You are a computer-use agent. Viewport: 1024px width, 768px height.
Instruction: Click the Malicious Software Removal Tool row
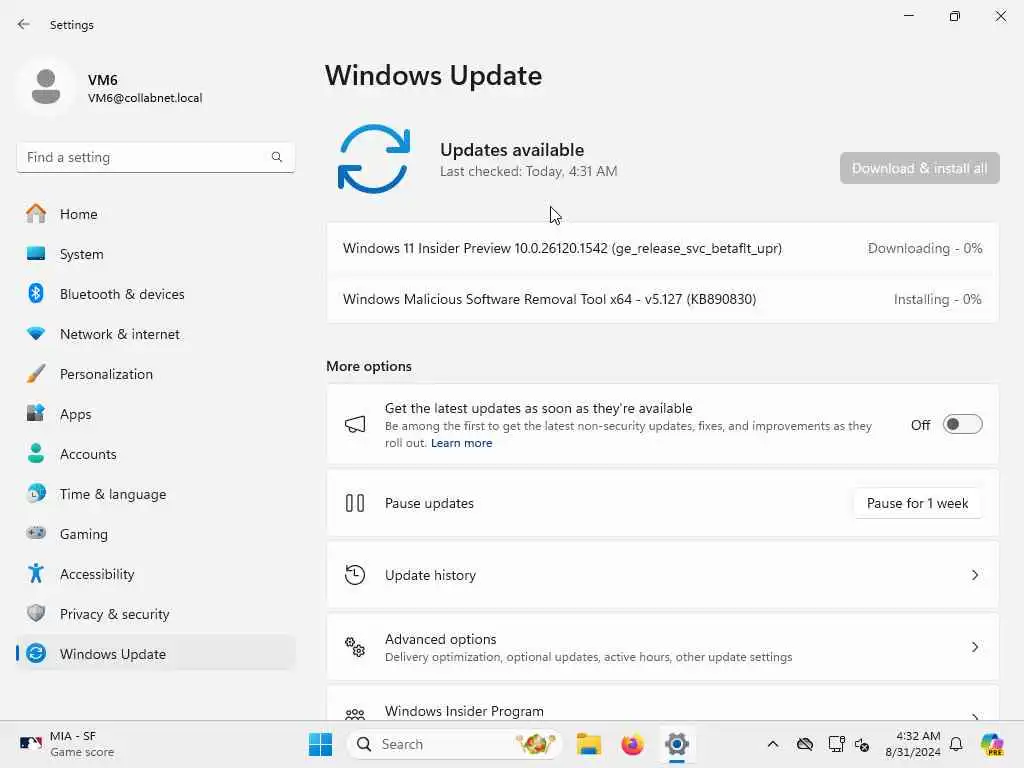click(662, 298)
